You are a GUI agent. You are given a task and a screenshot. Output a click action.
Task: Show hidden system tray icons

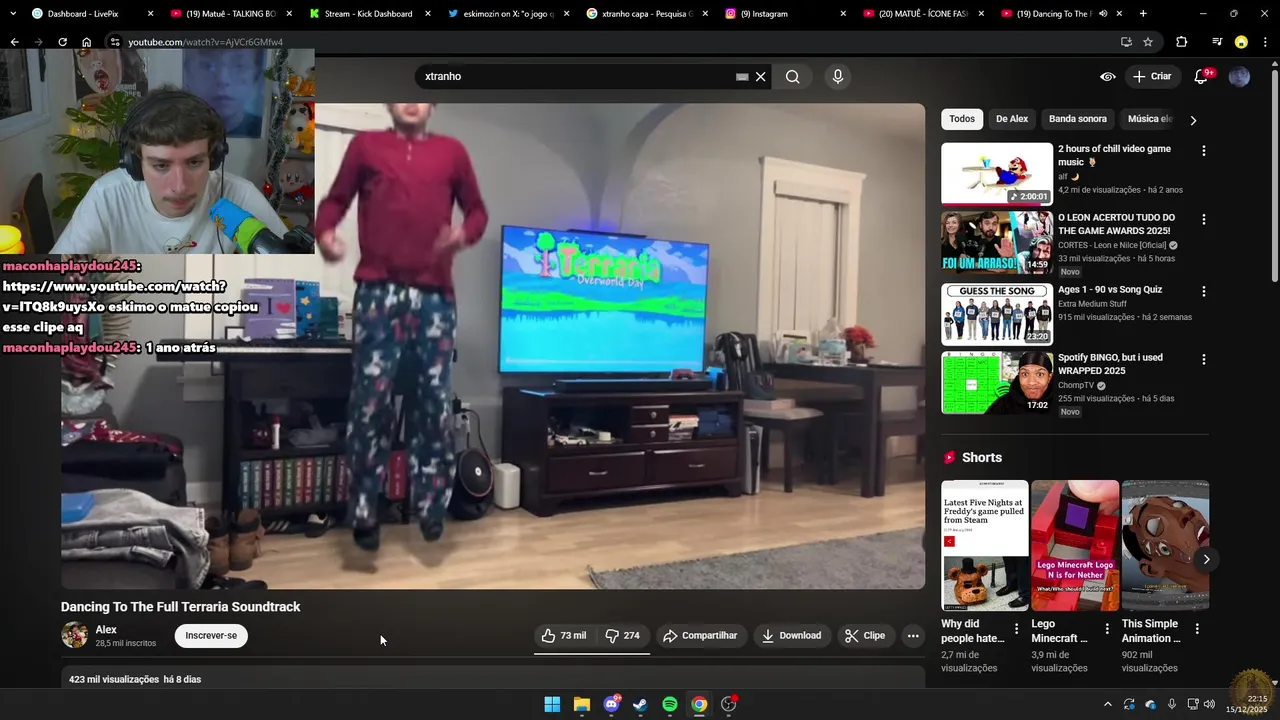click(1107, 704)
